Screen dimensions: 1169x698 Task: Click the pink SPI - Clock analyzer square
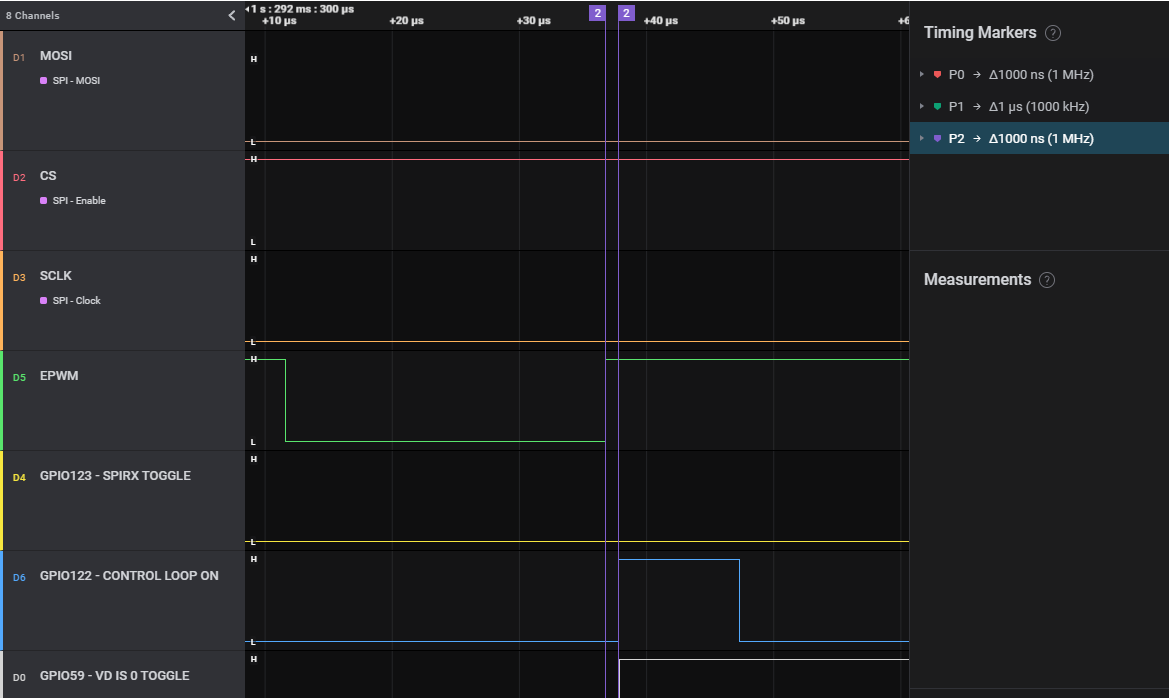click(x=44, y=301)
